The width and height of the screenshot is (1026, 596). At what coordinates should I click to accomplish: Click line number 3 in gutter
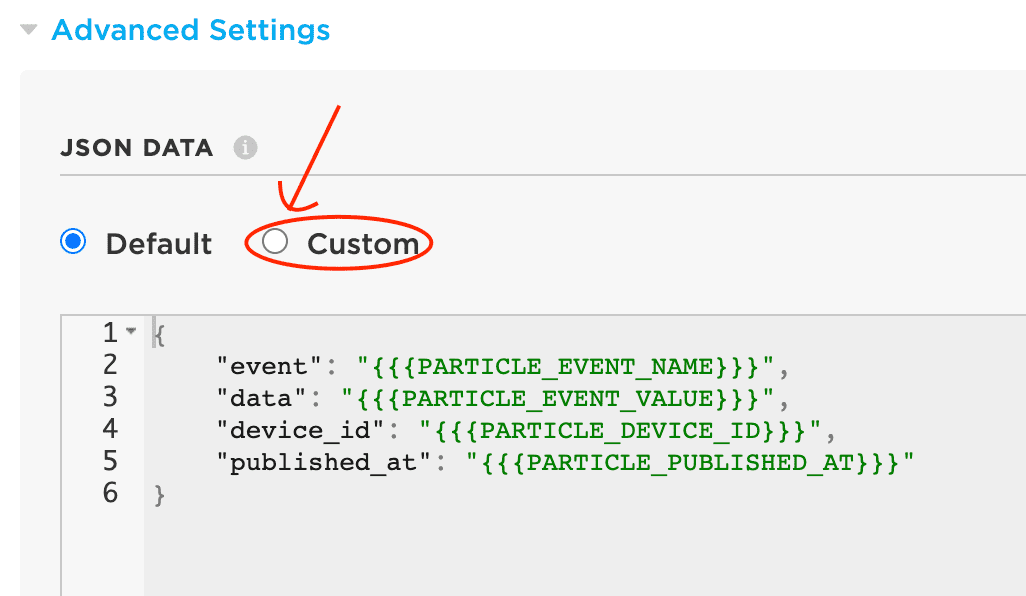(x=110, y=396)
